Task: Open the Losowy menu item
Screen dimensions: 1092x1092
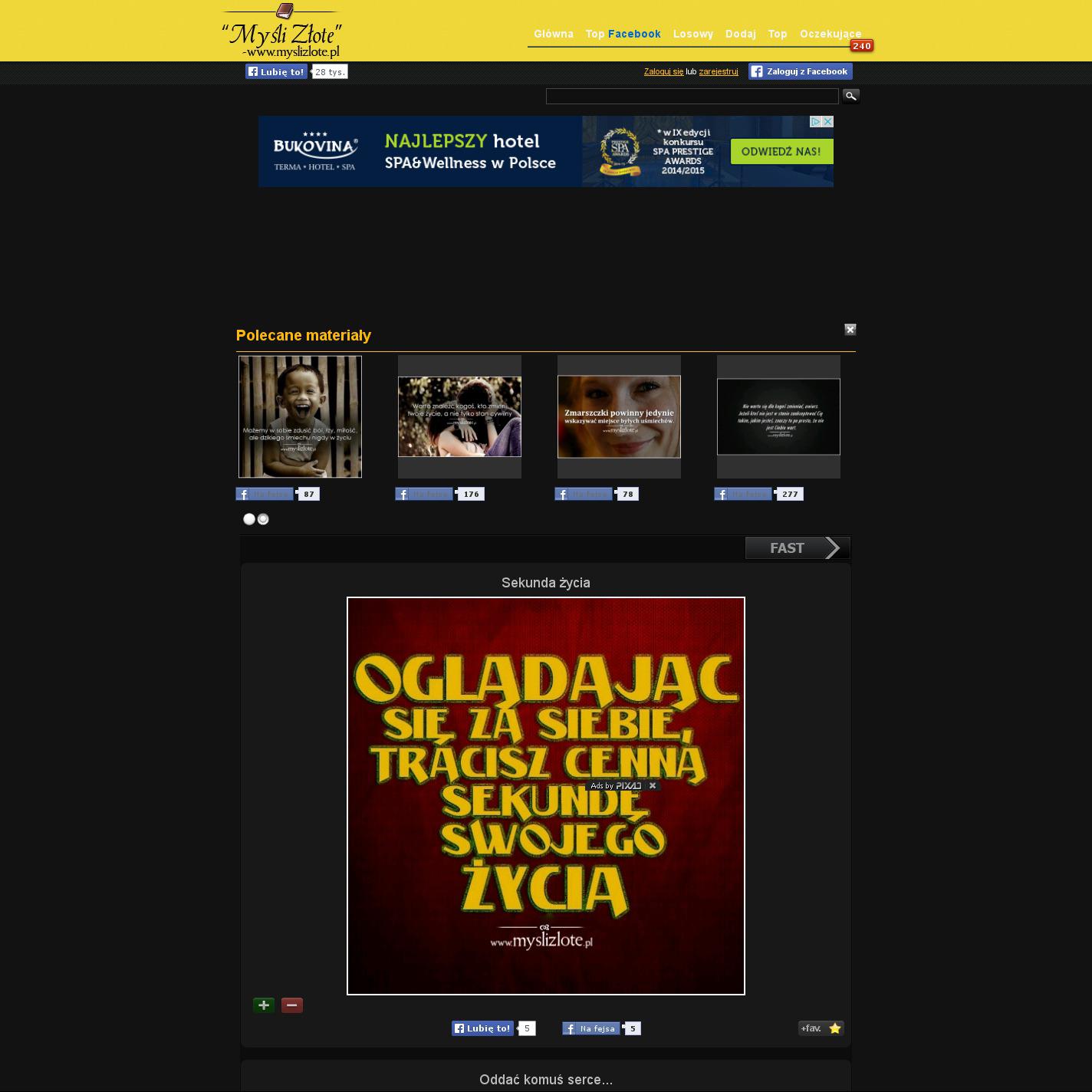Action: click(692, 34)
